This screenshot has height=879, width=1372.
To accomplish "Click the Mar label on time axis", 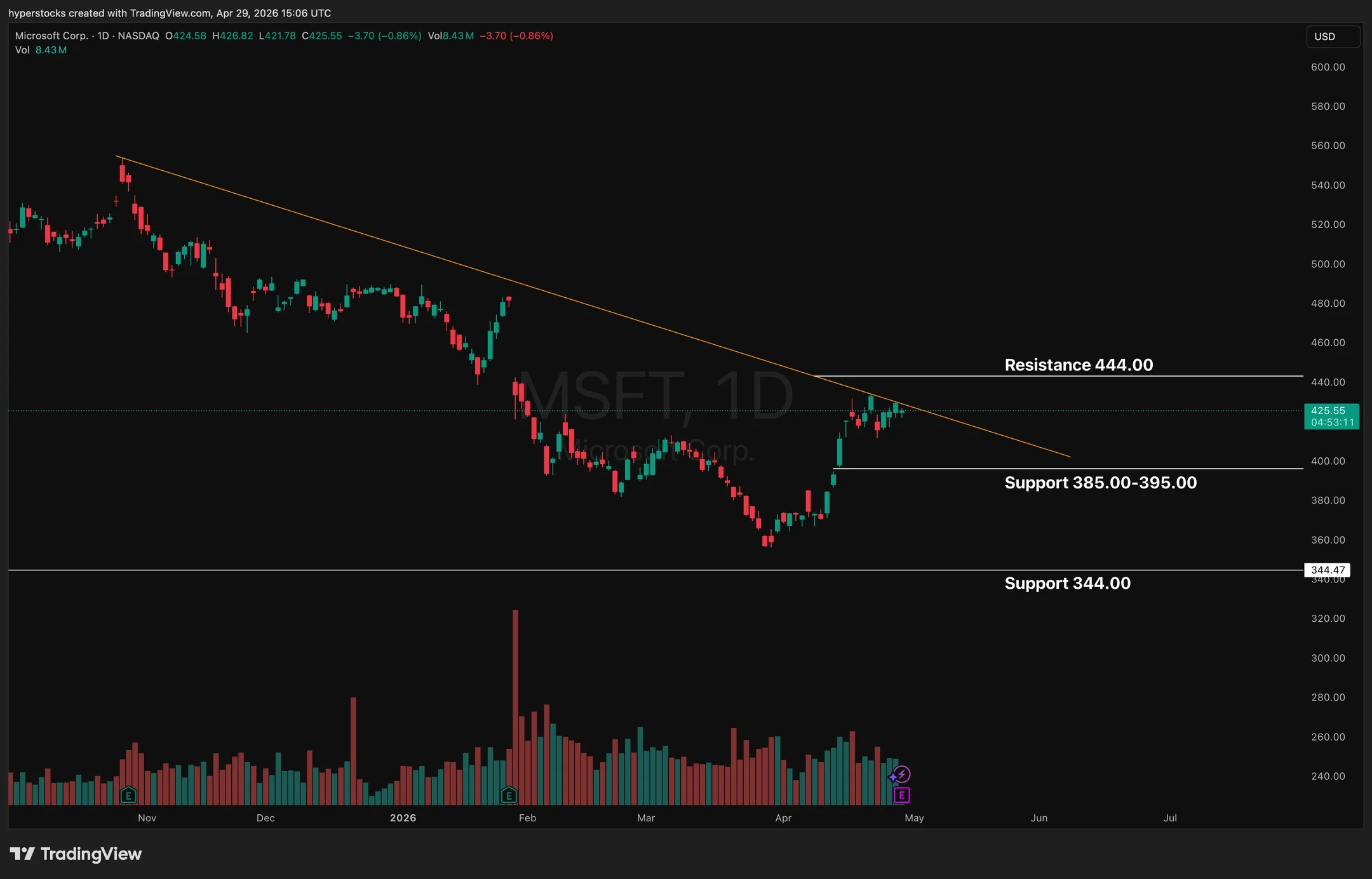I will point(646,817).
